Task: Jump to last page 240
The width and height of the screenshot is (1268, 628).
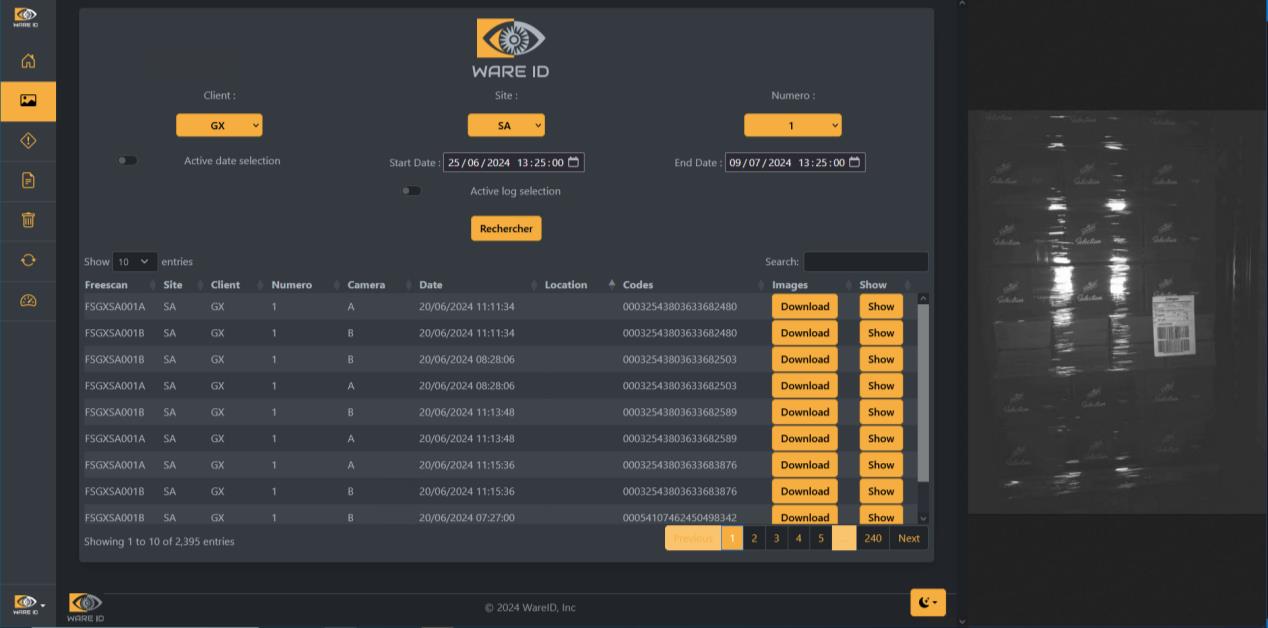Action: [x=872, y=538]
